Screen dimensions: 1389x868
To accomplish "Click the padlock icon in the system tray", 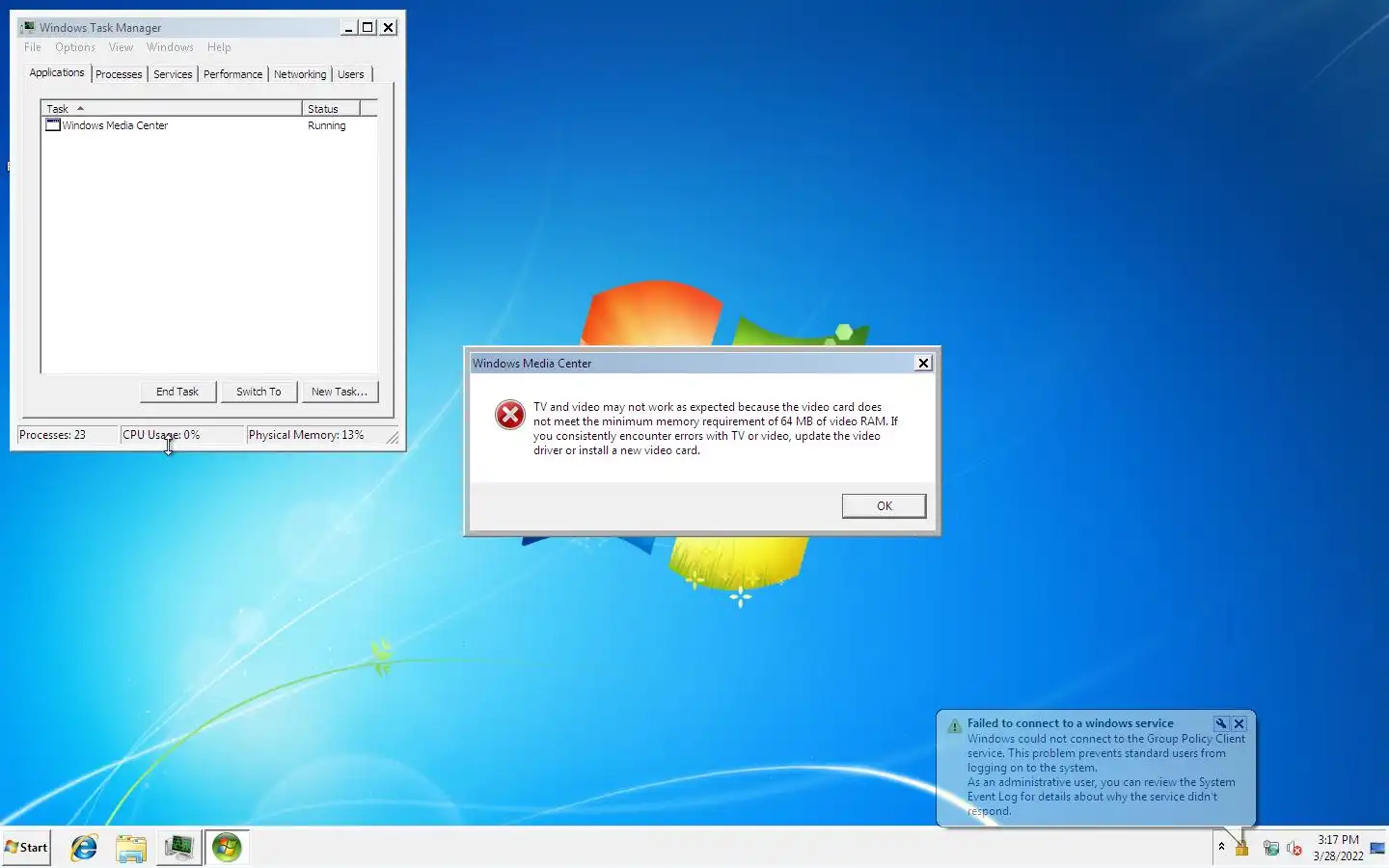I will coord(1242,848).
